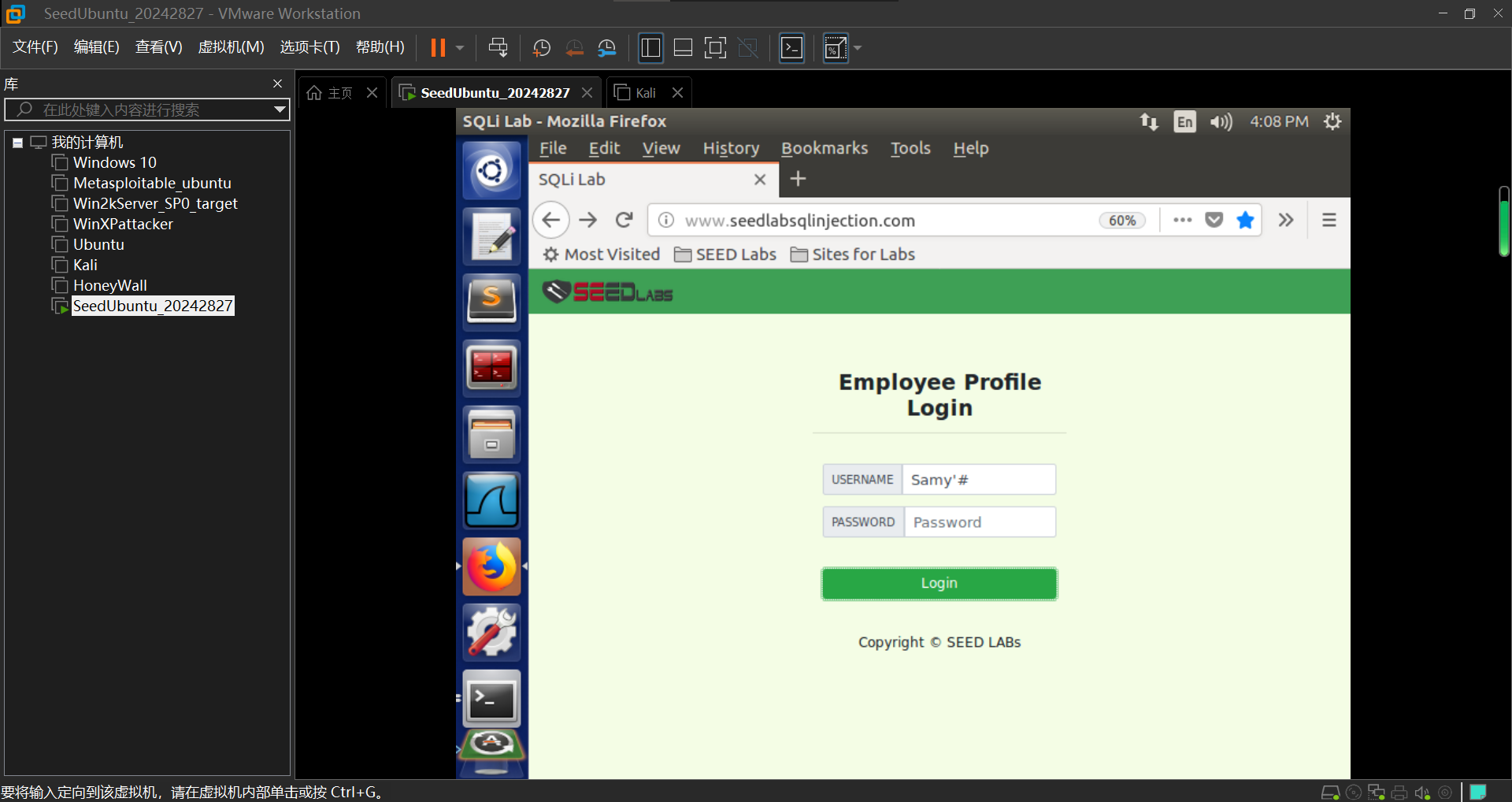Click the stretch guest view icon

(835, 48)
